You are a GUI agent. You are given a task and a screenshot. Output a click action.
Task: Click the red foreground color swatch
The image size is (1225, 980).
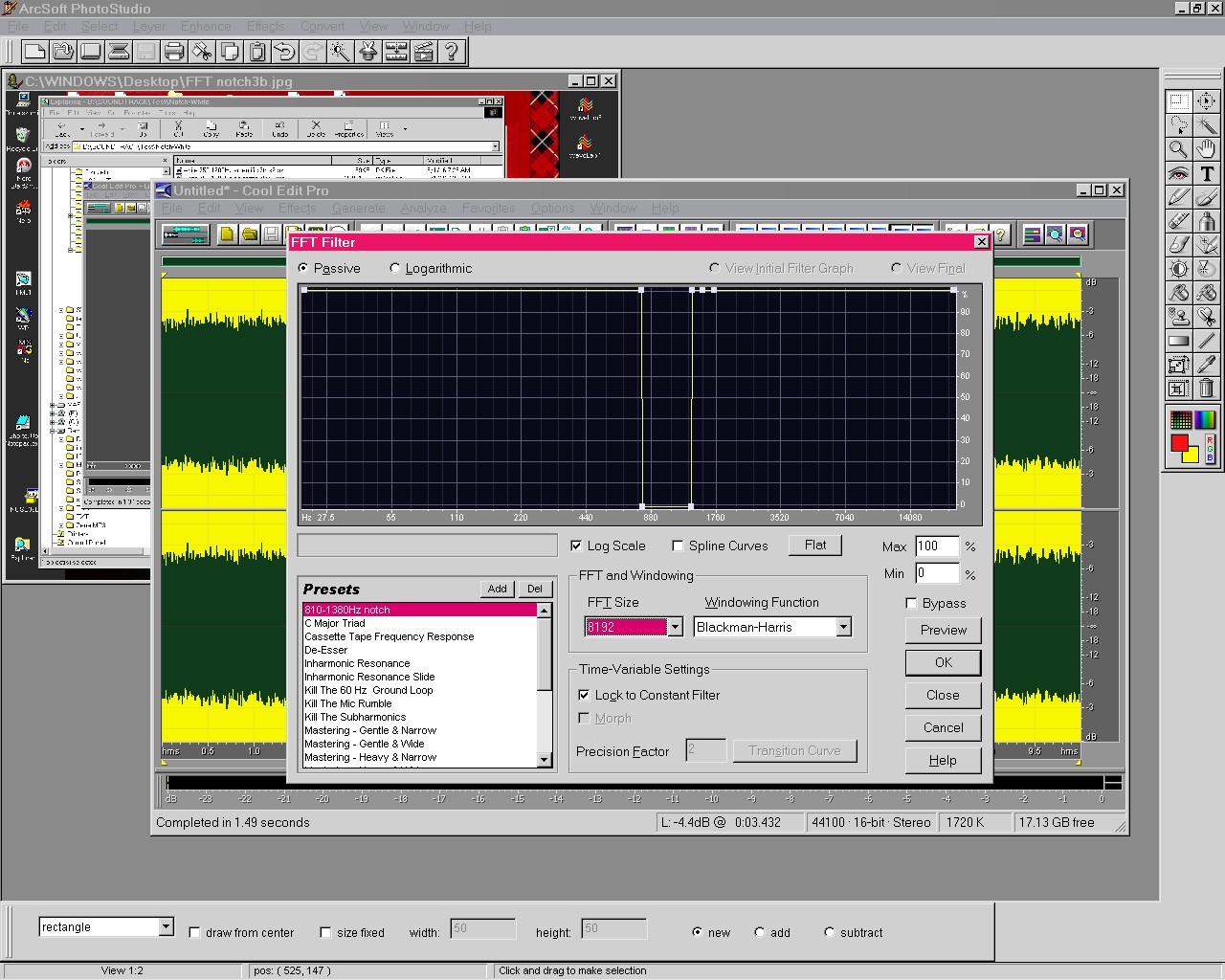[1179, 443]
